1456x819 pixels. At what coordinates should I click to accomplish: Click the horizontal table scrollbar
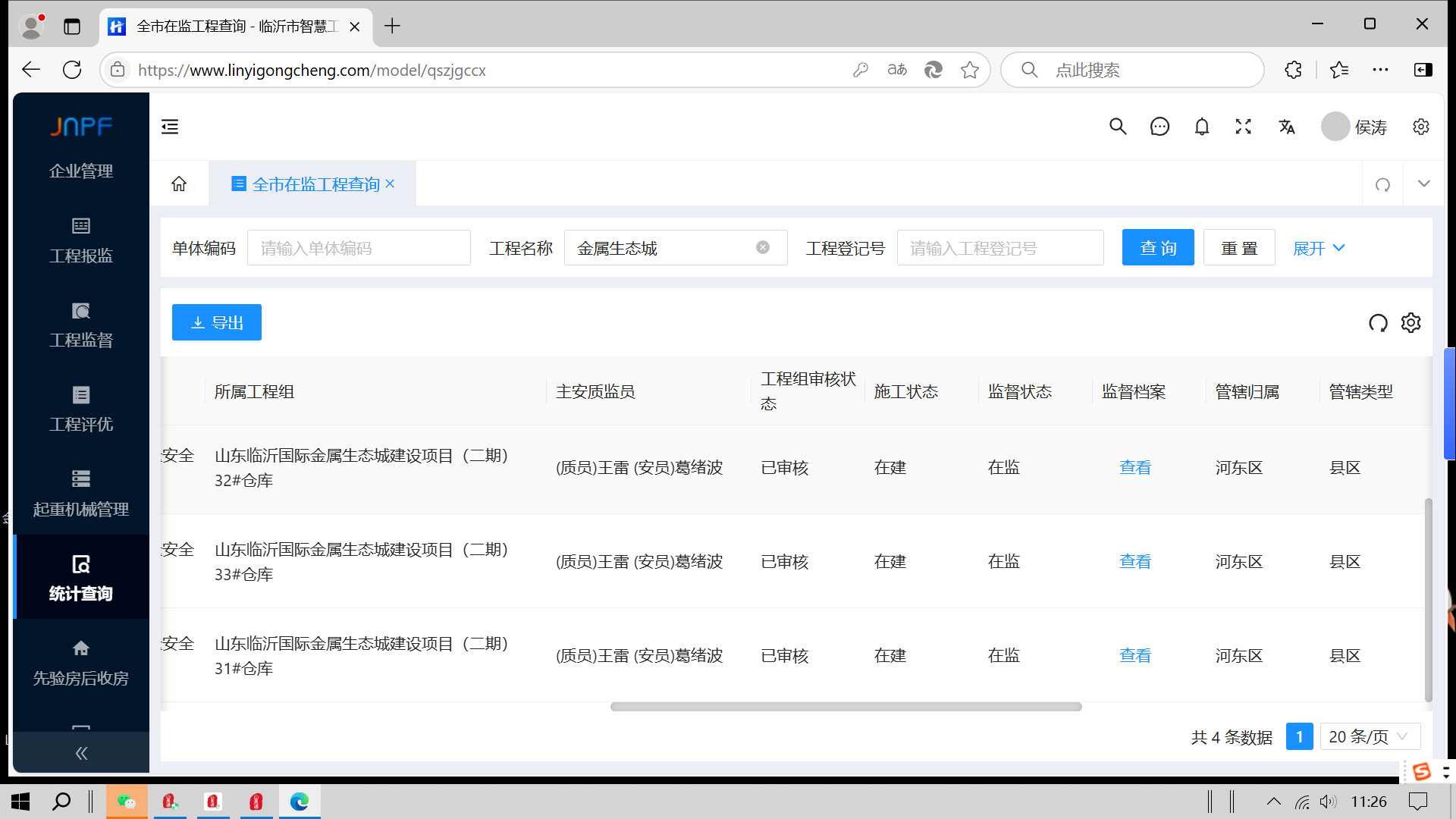coord(846,707)
